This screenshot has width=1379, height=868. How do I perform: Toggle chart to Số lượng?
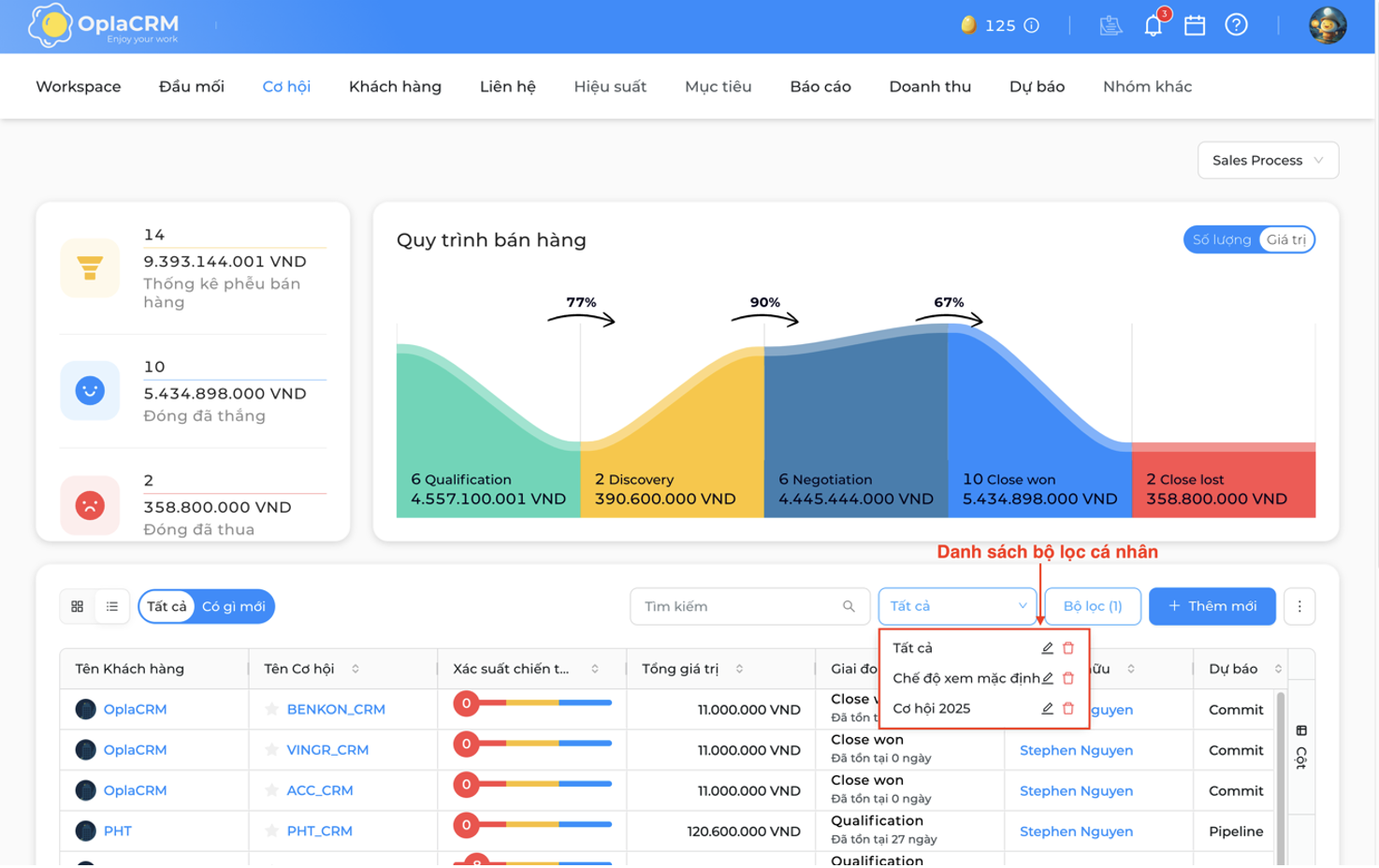tap(1221, 239)
